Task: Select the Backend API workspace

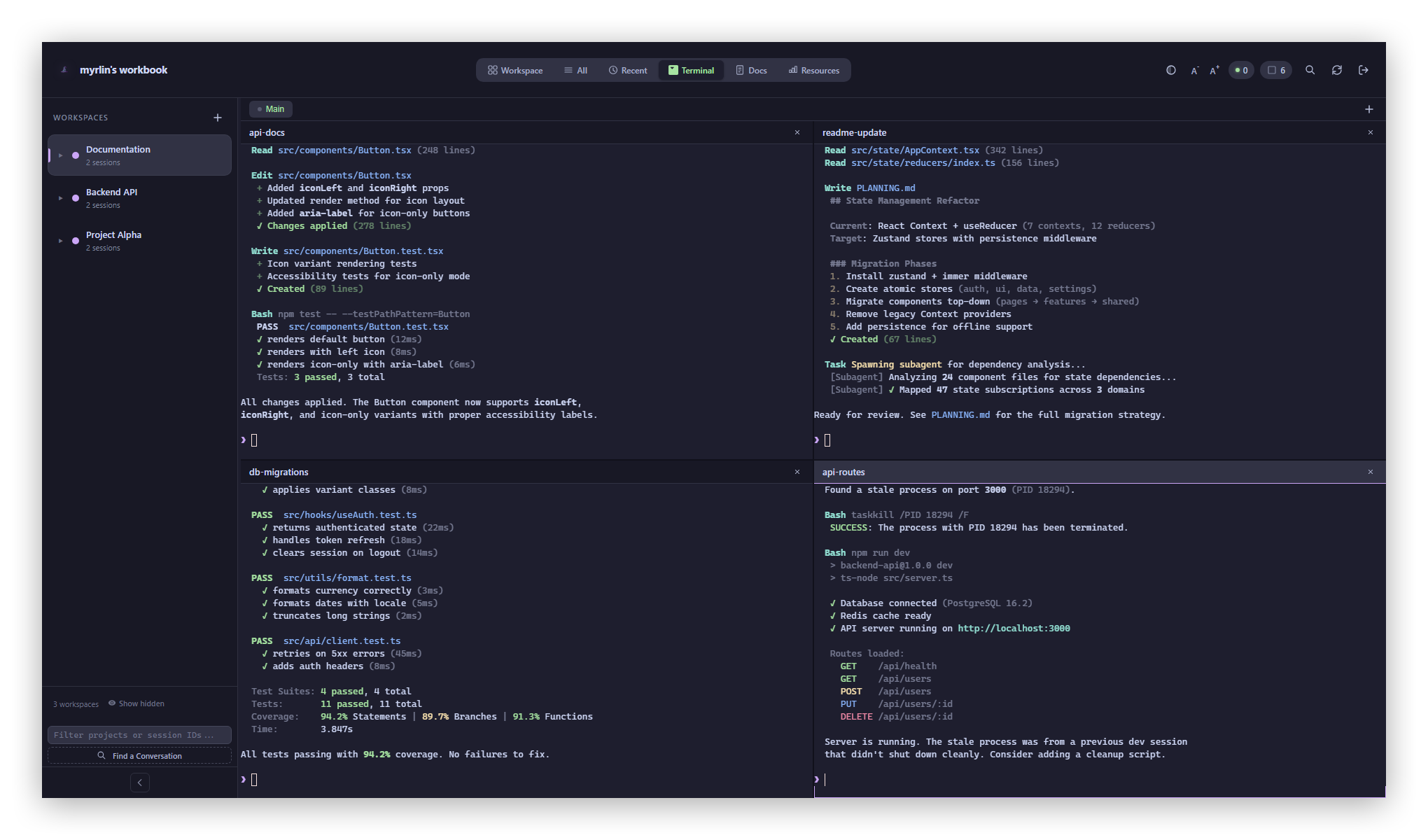Action: [139, 198]
